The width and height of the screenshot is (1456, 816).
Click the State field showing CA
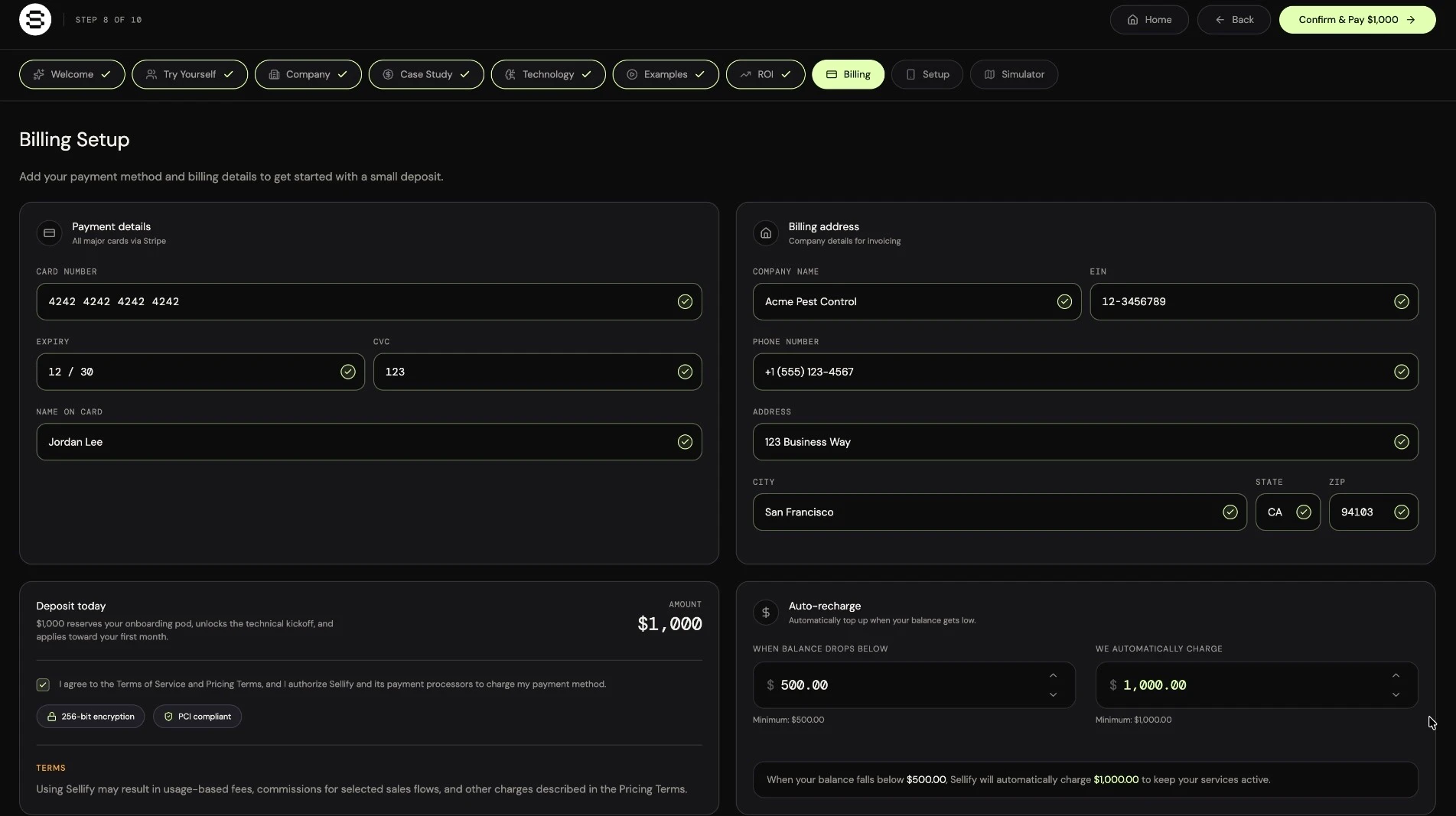[x=1288, y=512]
